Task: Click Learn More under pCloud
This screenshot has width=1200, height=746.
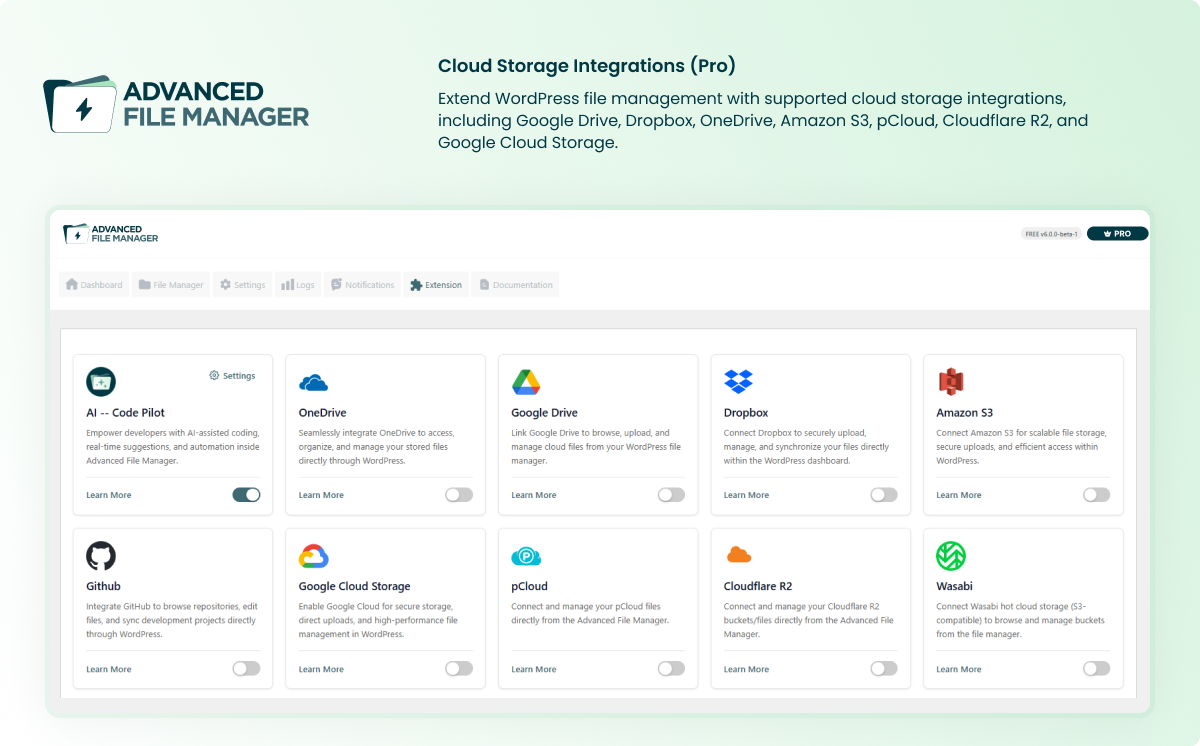Action: pyautogui.click(x=534, y=669)
